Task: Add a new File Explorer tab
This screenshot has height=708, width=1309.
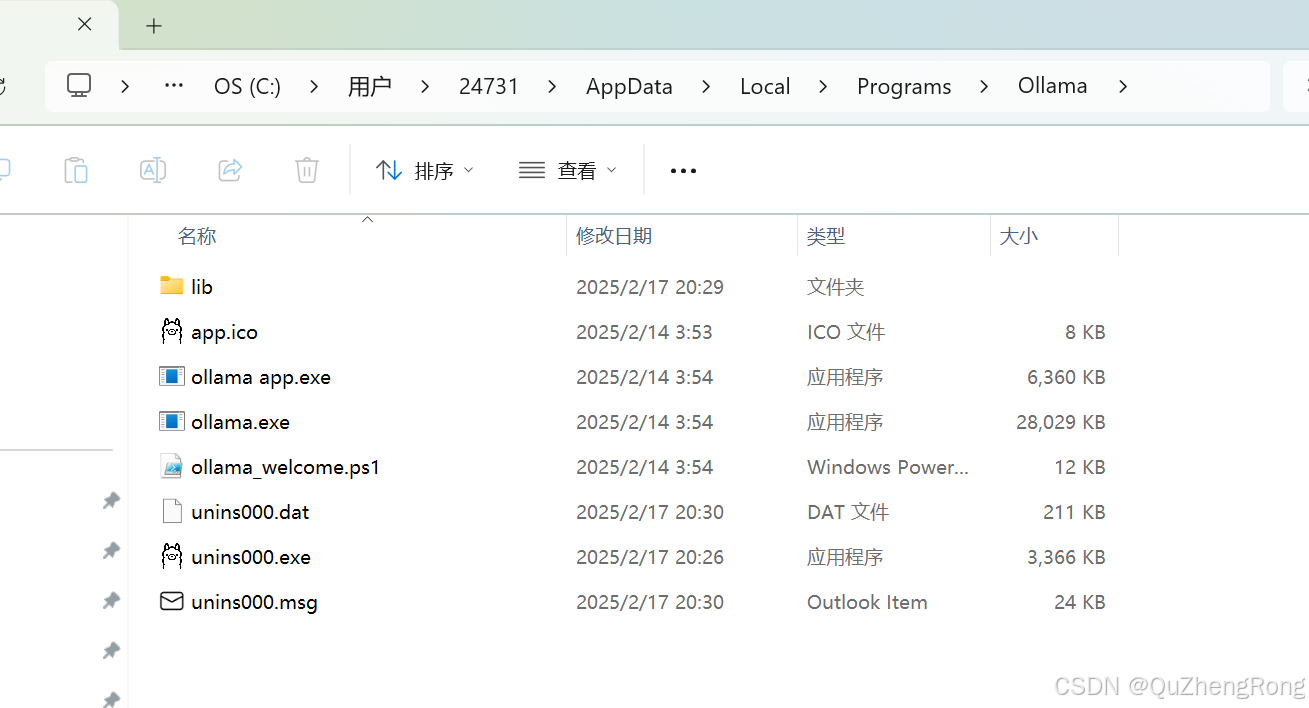Action: tap(154, 26)
